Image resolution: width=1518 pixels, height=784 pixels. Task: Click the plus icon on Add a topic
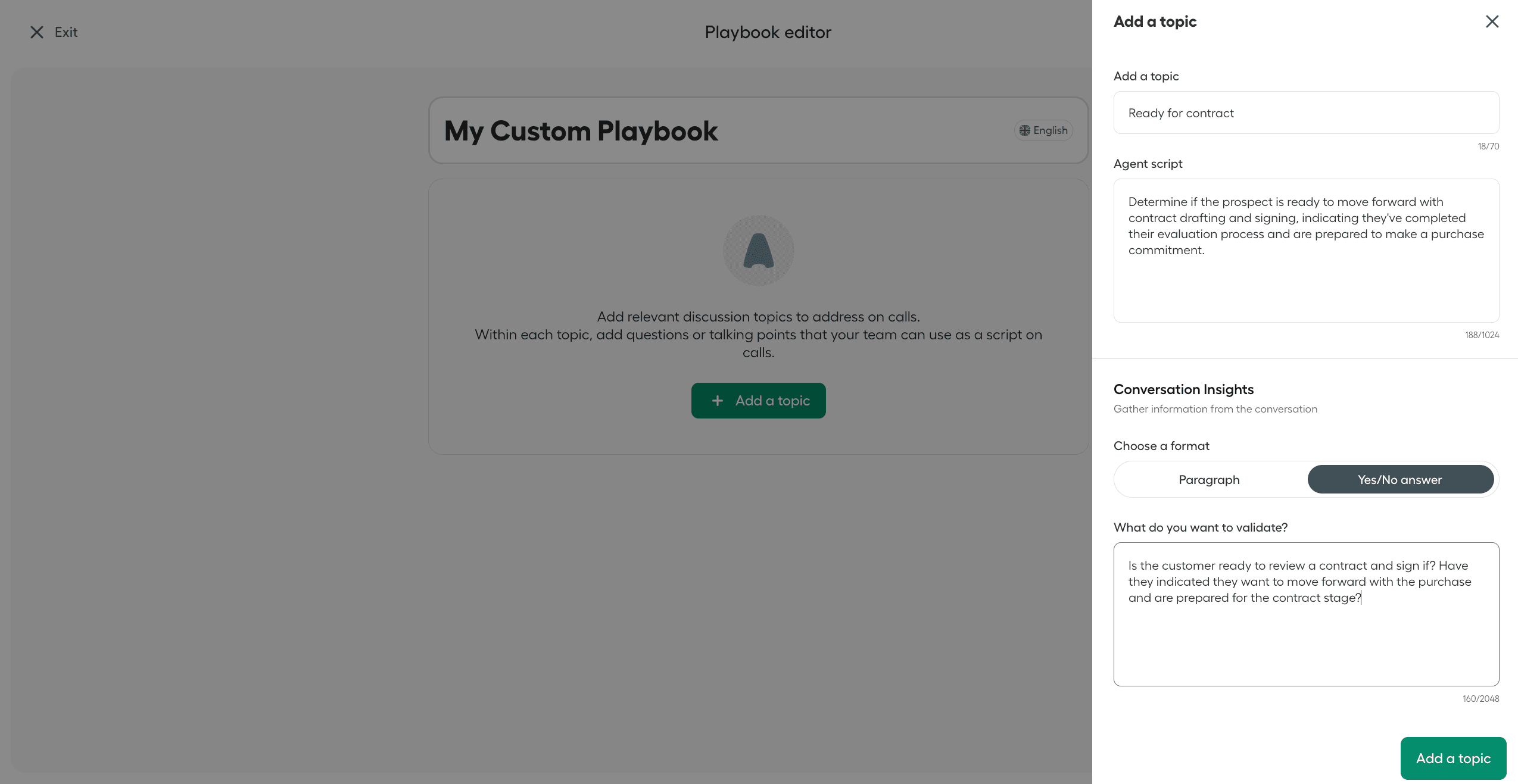tap(718, 401)
